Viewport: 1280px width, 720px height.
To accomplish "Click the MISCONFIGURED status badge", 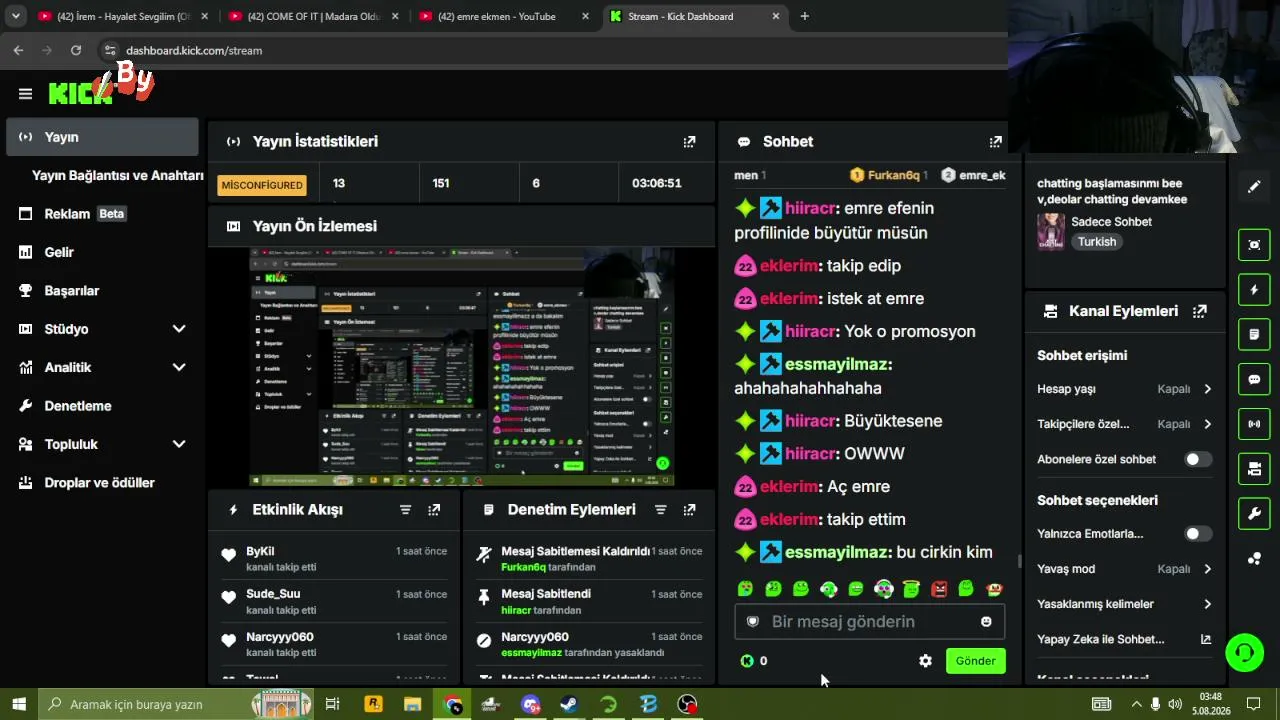I will point(262,185).
